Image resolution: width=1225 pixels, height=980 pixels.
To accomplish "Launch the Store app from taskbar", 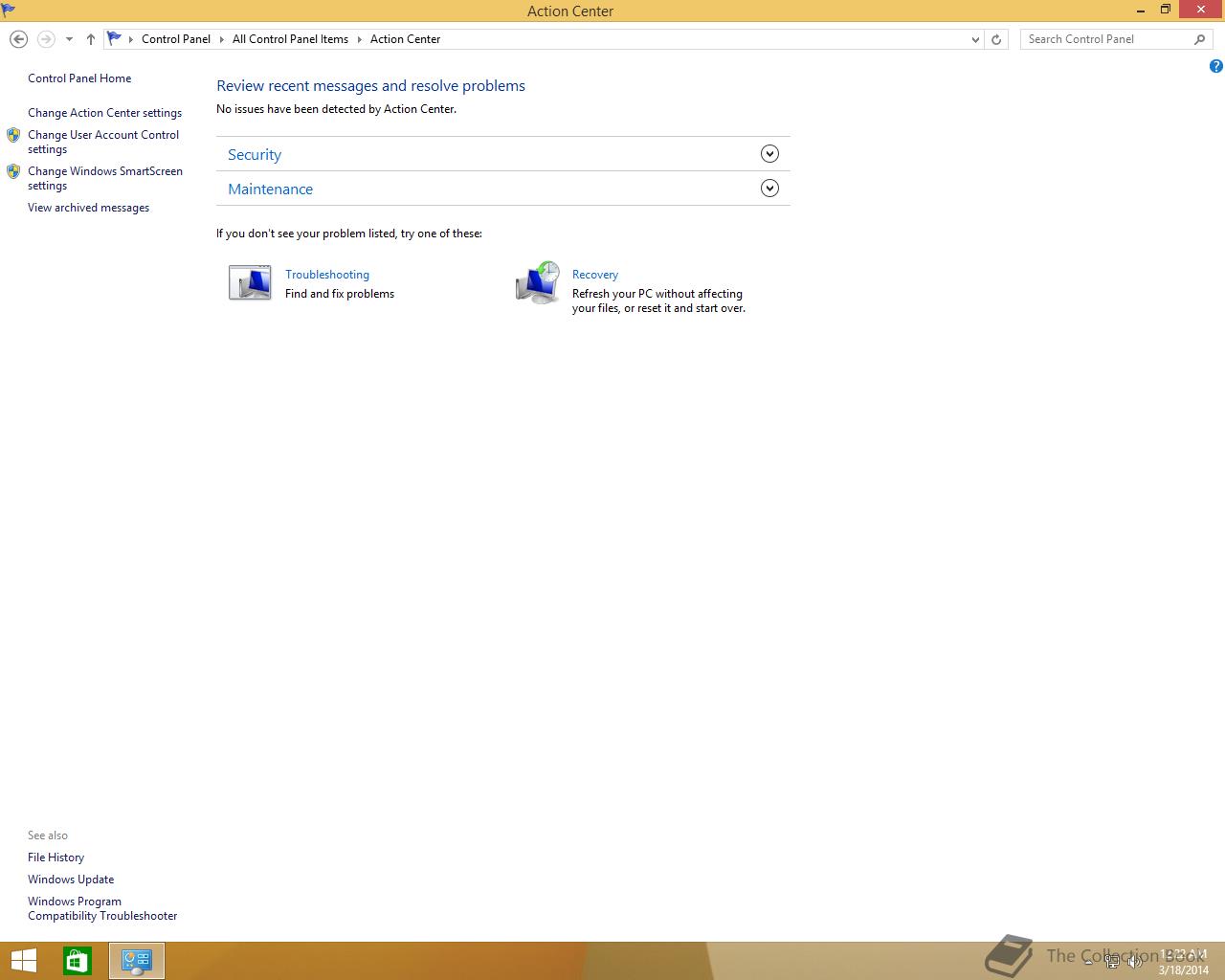I will click(78, 961).
